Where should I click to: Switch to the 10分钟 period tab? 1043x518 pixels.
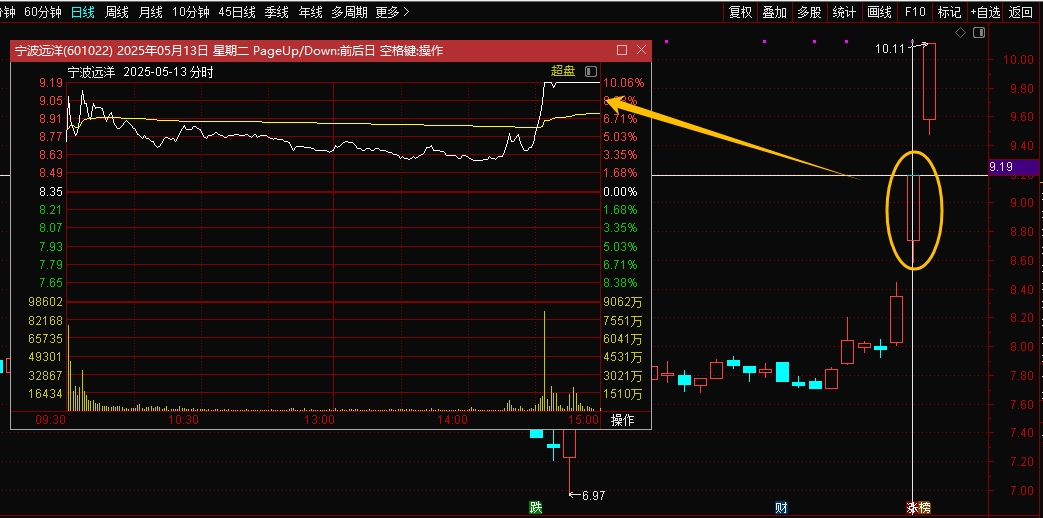click(x=190, y=11)
